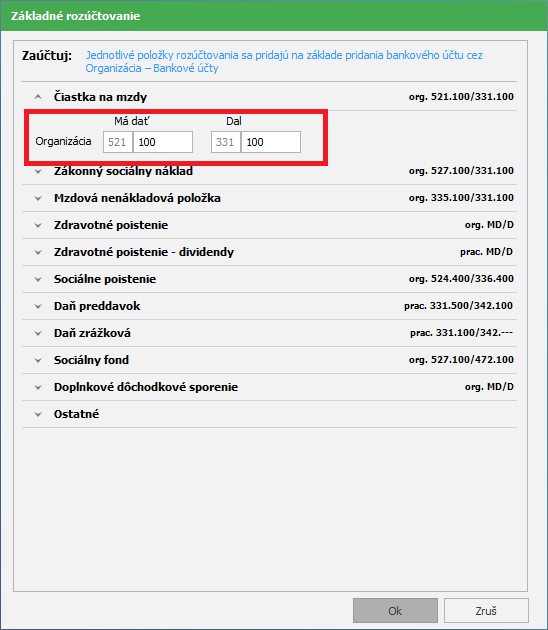Select the Sociálne poistenie row label
548x630 pixels.
(105, 279)
